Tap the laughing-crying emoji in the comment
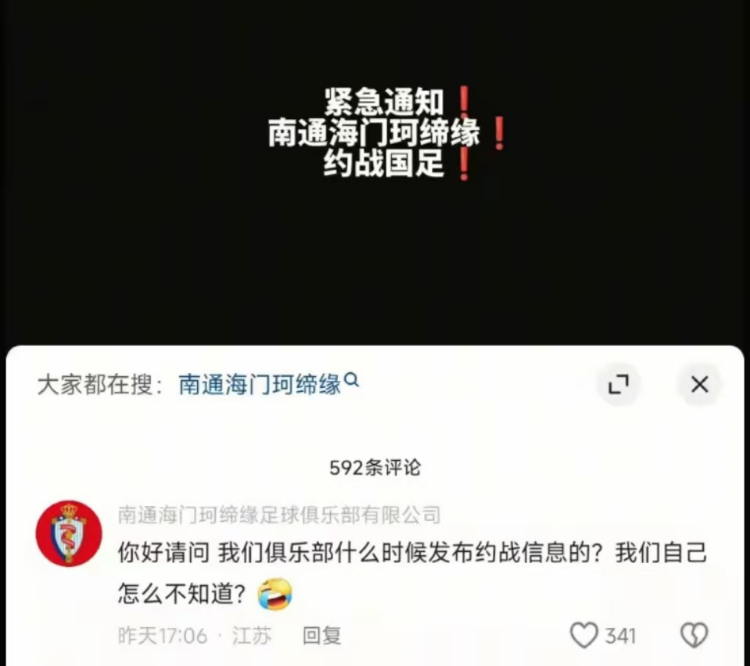 pyautogui.click(x=275, y=594)
